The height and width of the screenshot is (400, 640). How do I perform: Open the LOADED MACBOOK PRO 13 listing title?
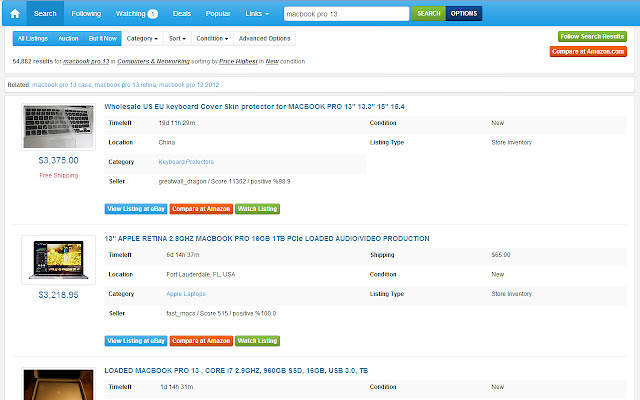(x=236, y=371)
